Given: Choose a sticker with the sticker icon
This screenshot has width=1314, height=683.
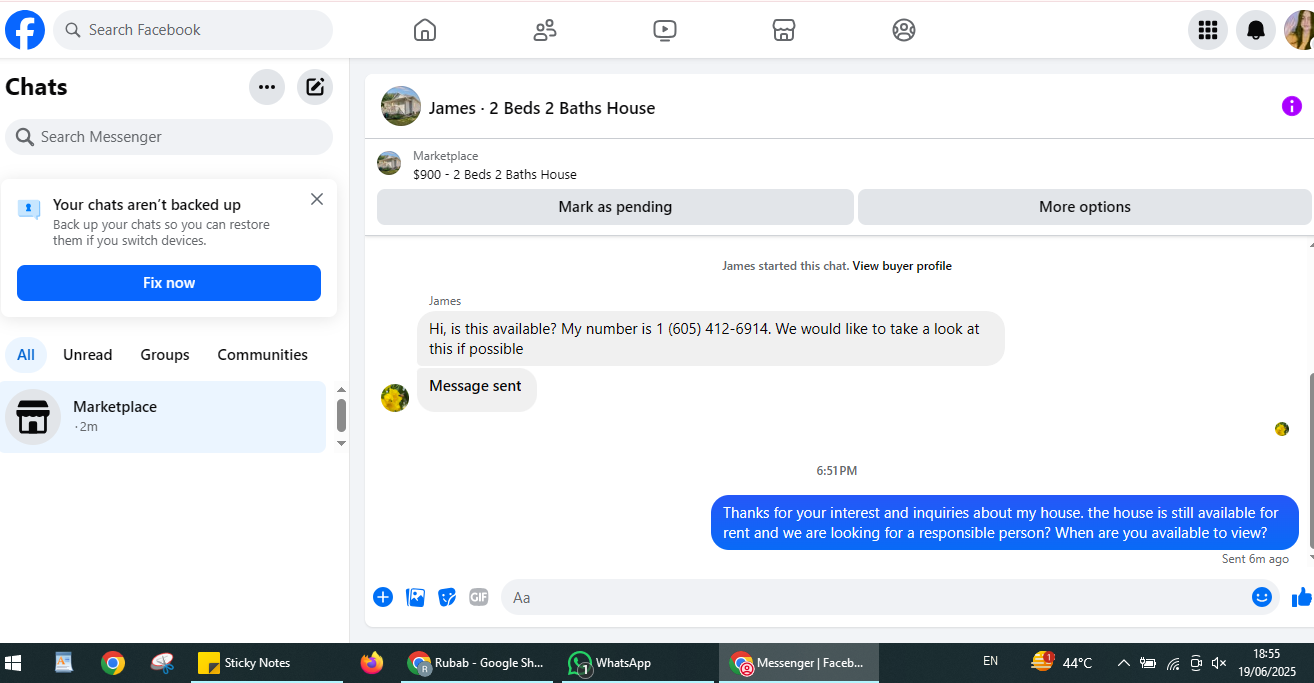Looking at the screenshot, I should point(448,597).
